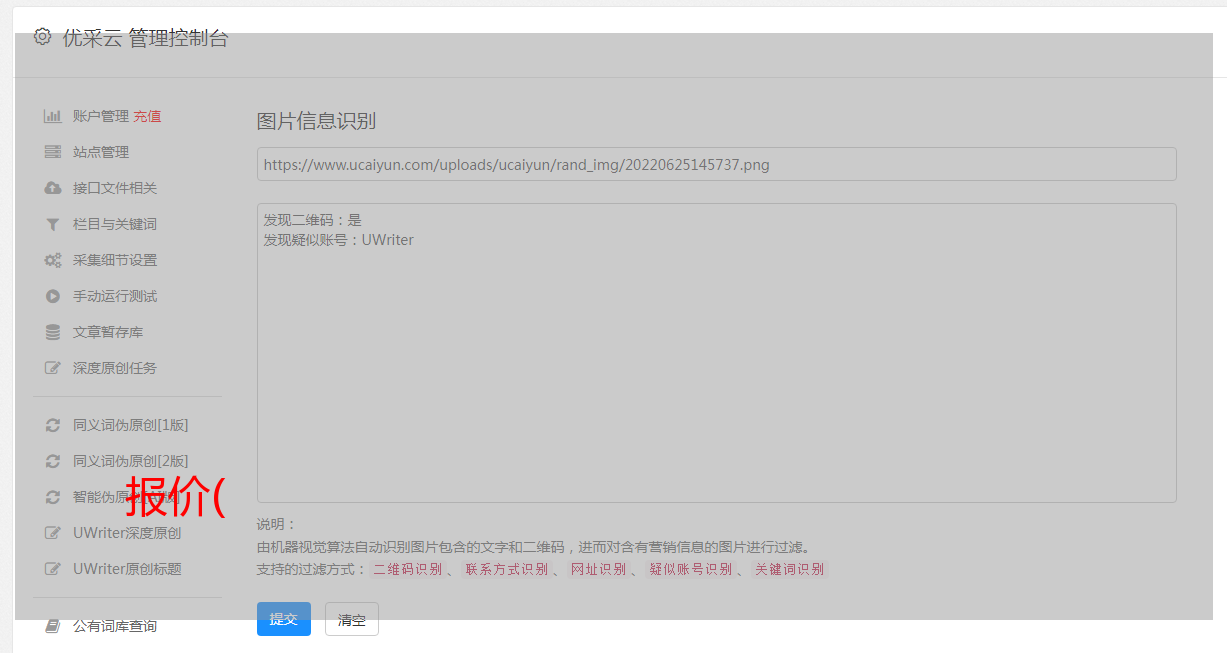Open 栏目与关键词 settings
This screenshot has width=1227, height=653.
pyautogui.click(x=115, y=224)
